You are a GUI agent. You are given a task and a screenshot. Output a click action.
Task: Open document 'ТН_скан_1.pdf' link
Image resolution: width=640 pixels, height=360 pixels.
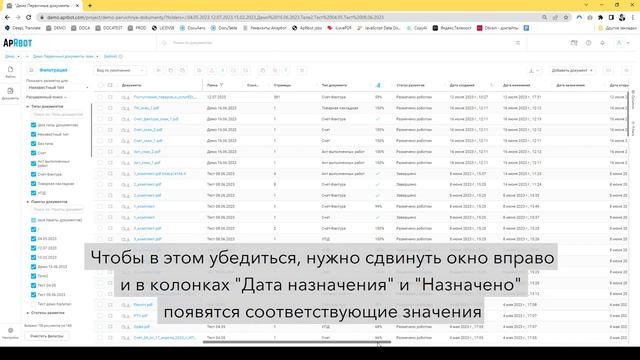pyautogui.click(x=147, y=108)
